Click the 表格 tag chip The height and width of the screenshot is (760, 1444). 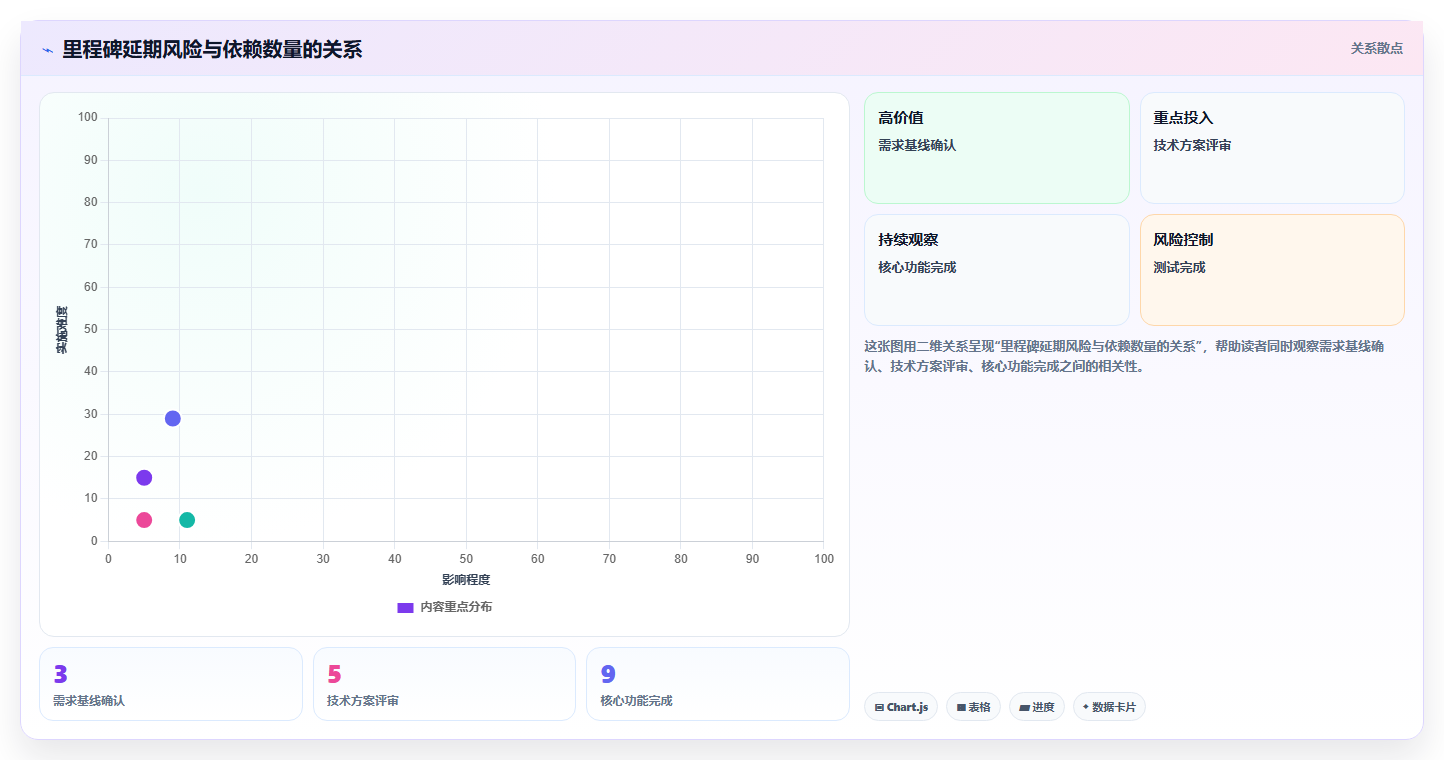pos(973,707)
